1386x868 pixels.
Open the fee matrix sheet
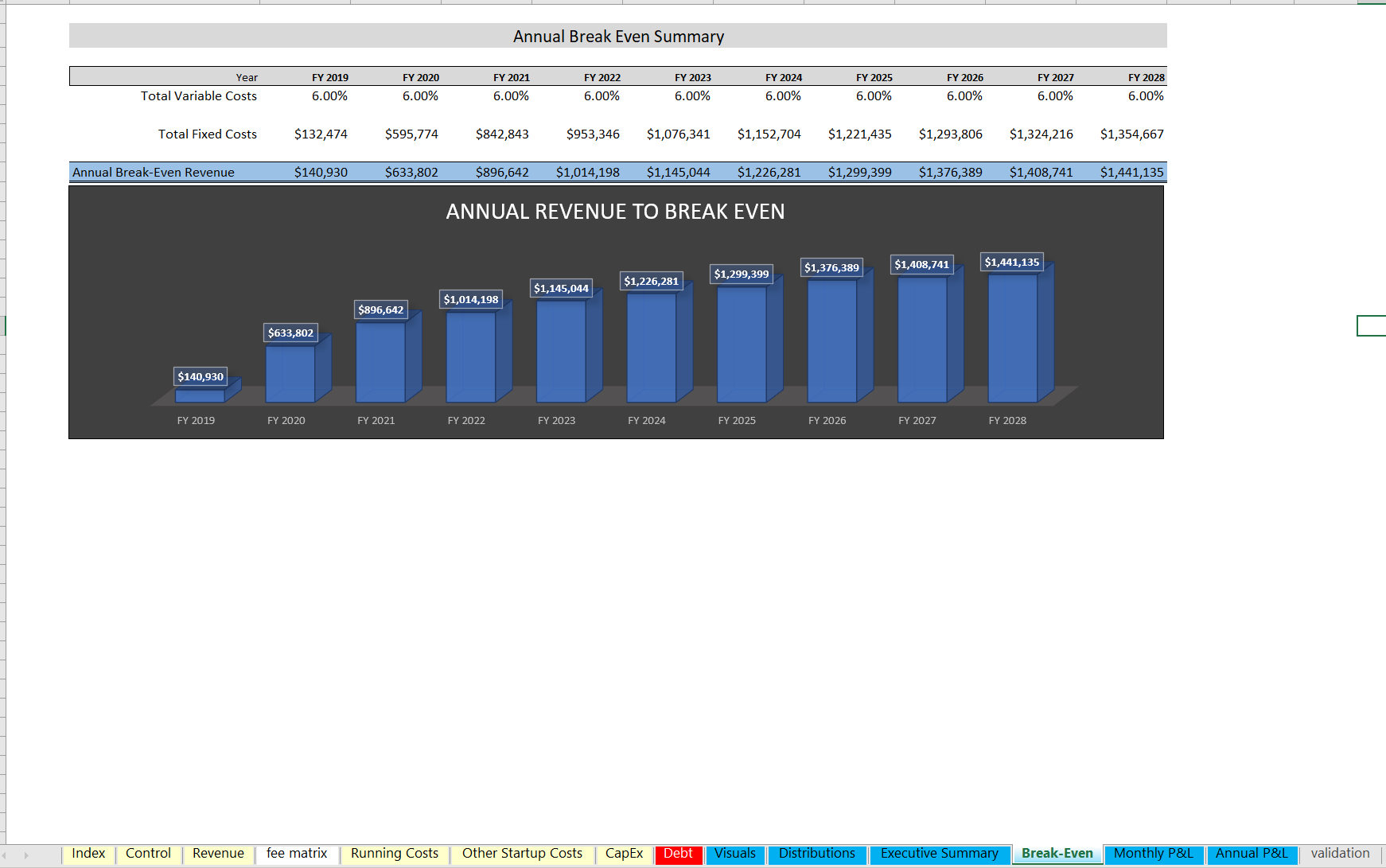295,853
